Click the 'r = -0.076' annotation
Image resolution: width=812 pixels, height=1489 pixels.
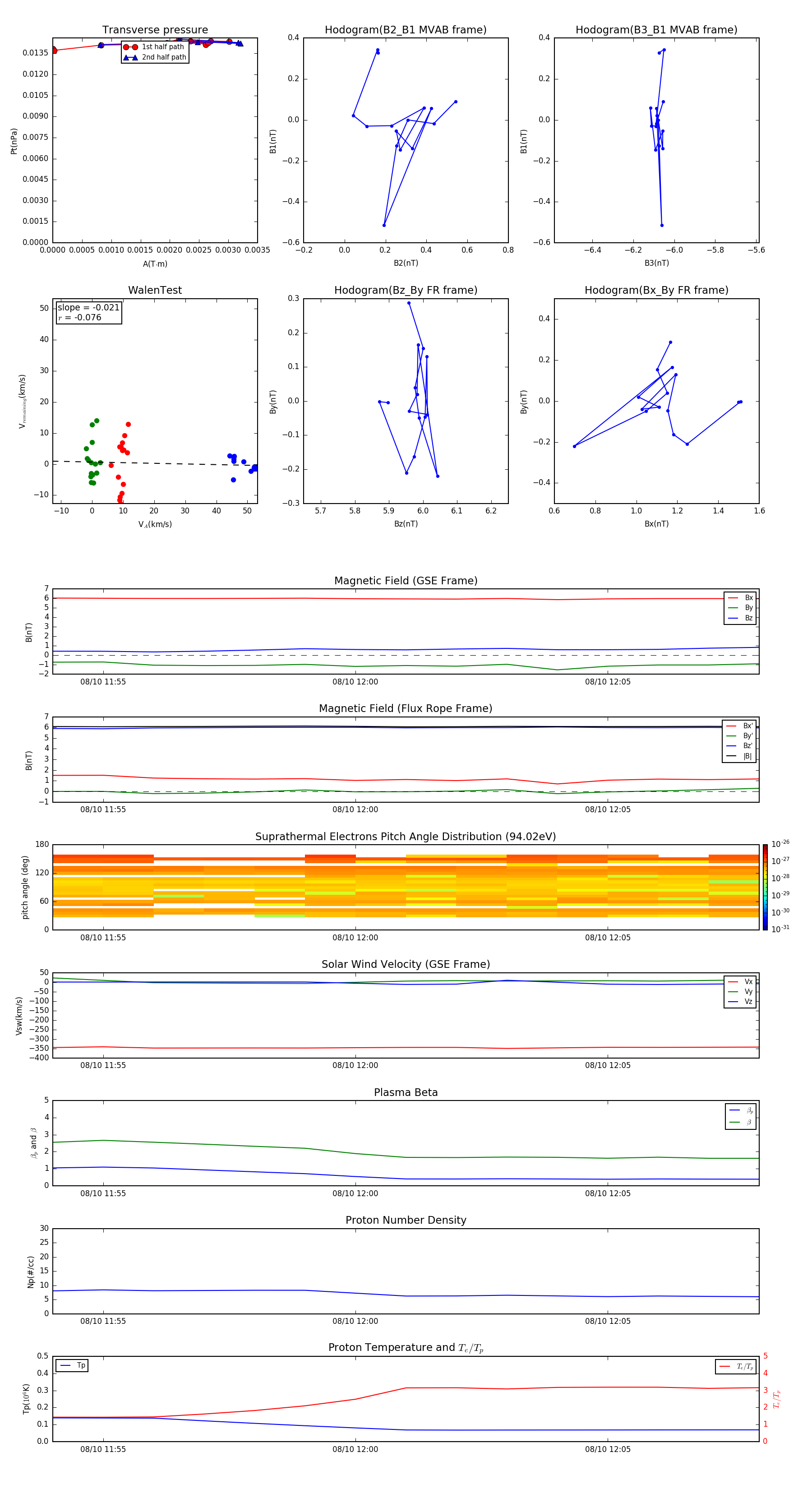[79, 317]
